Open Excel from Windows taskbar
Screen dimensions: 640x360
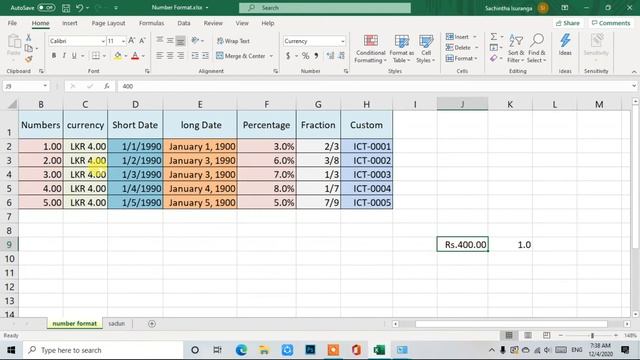[x=379, y=350]
